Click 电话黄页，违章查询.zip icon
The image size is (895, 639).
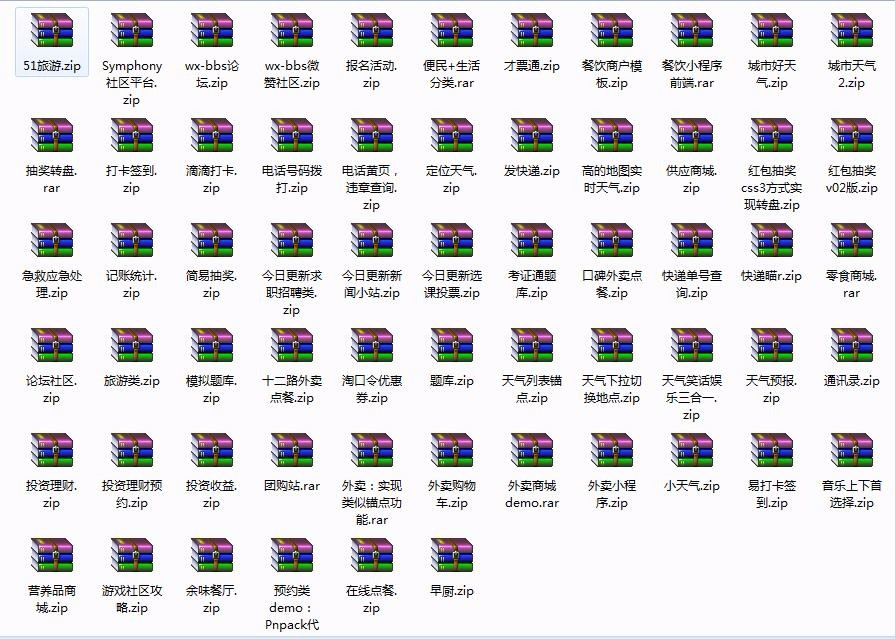point(372,135)
